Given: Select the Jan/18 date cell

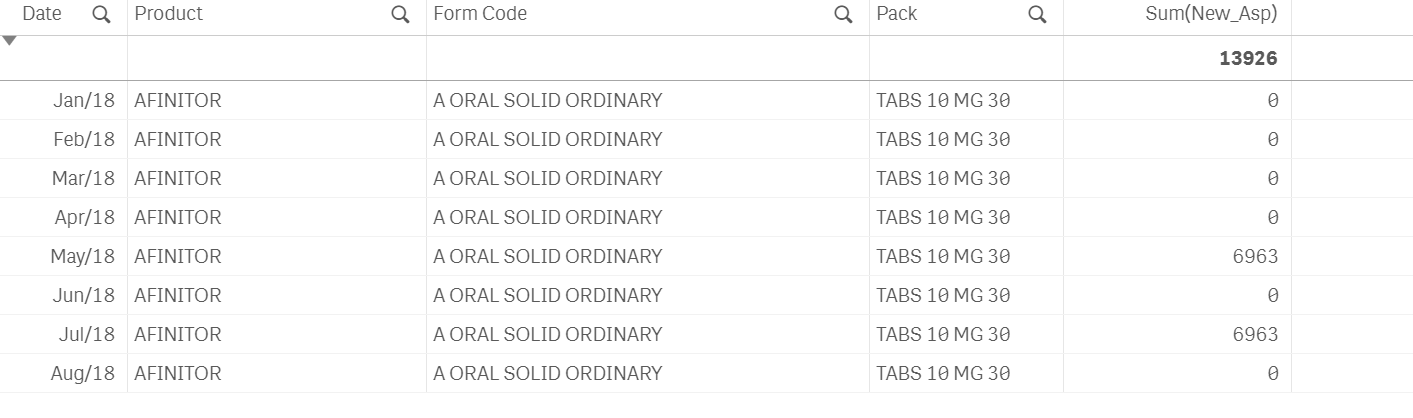Looking at the screenshot, I should (x=84, y=100).
